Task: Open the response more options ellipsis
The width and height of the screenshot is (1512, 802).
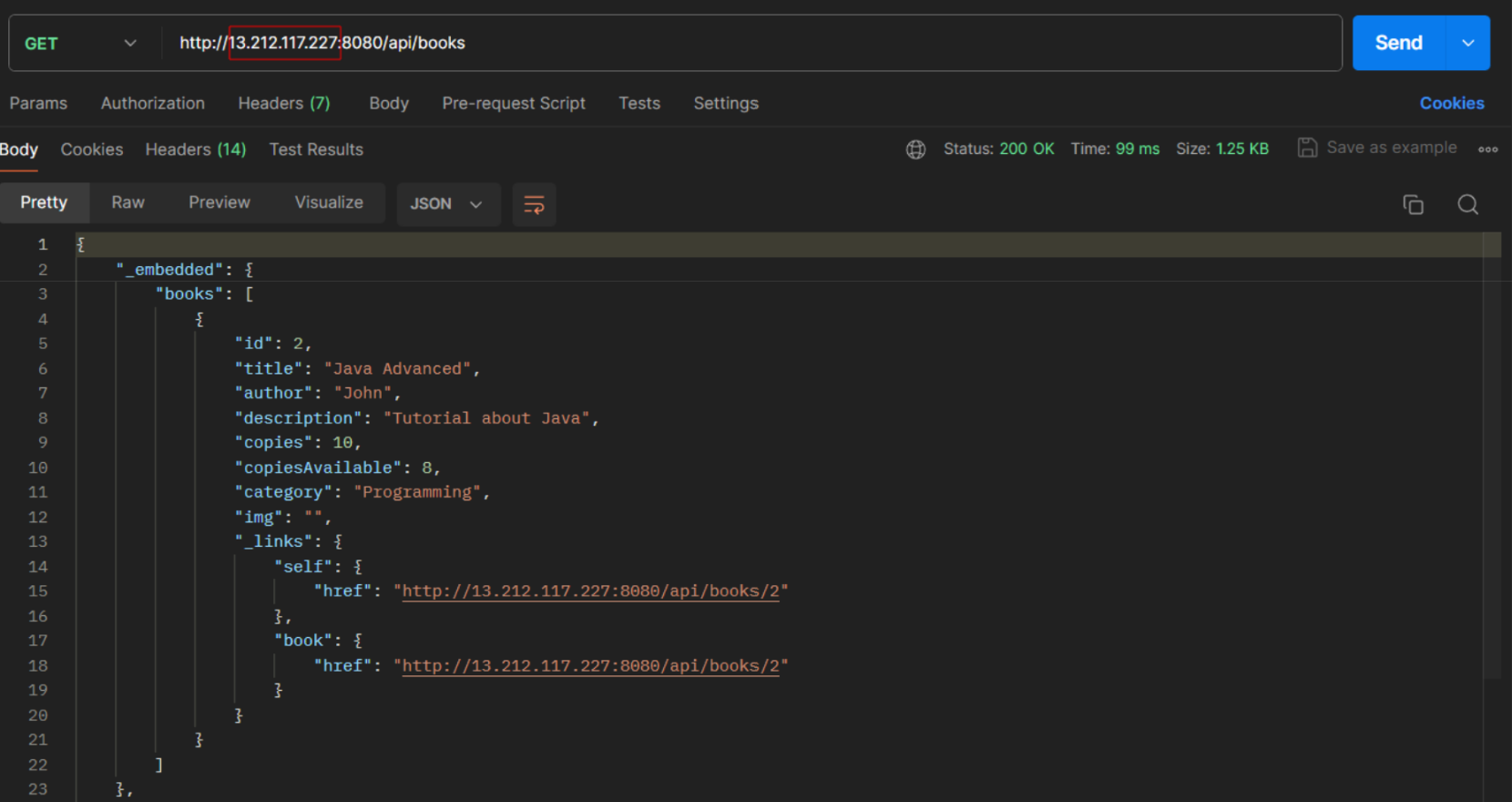Action: click(1488, 149)
